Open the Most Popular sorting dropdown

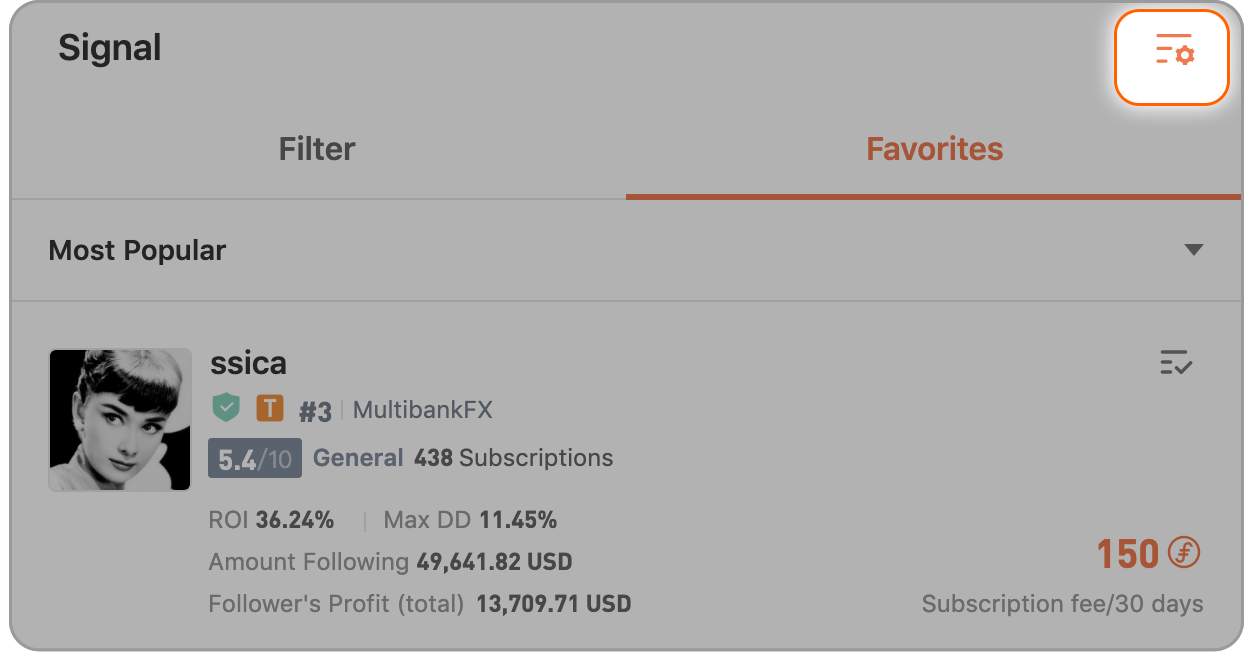tap(626, 250)
